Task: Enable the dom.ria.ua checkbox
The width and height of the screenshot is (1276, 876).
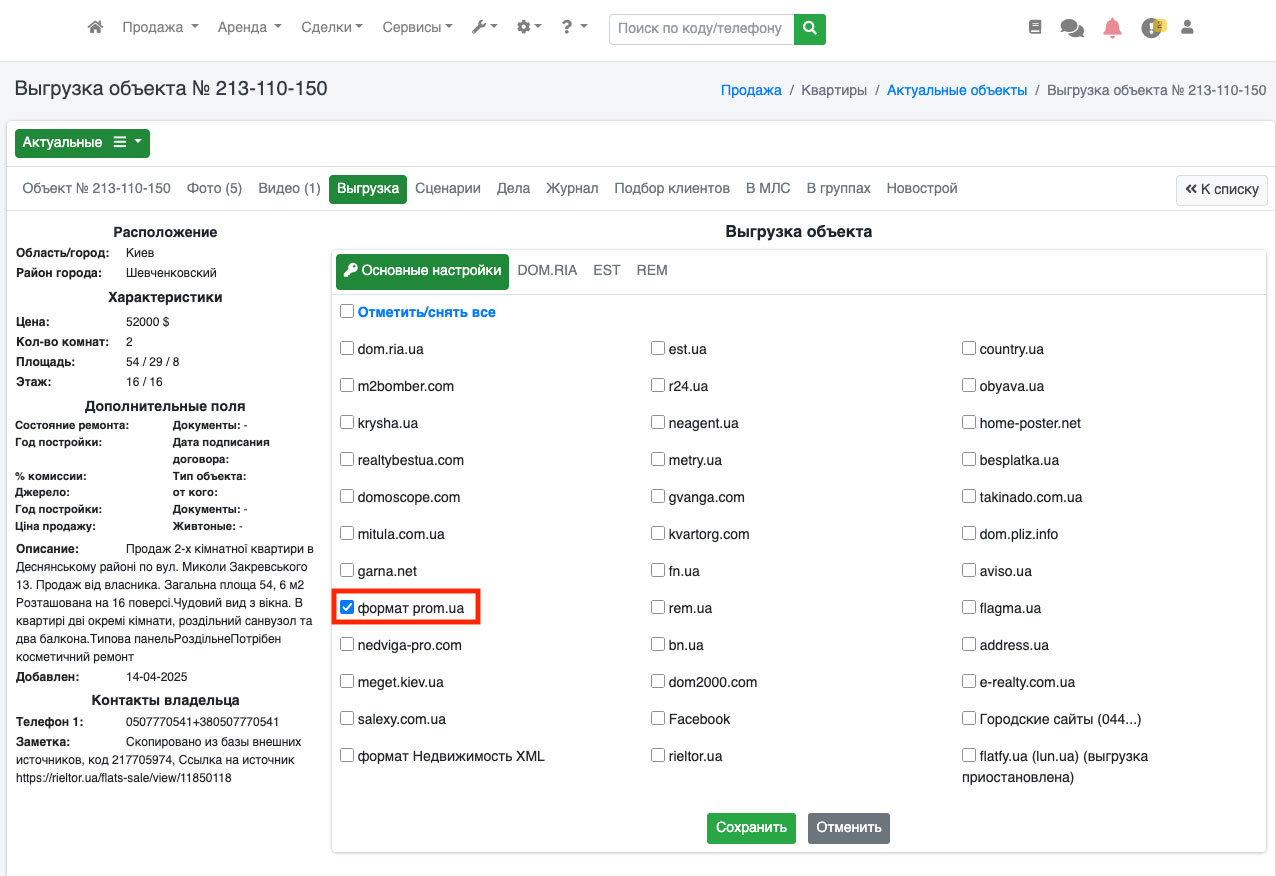Action: pyautogui.click(x=347, y=348)
